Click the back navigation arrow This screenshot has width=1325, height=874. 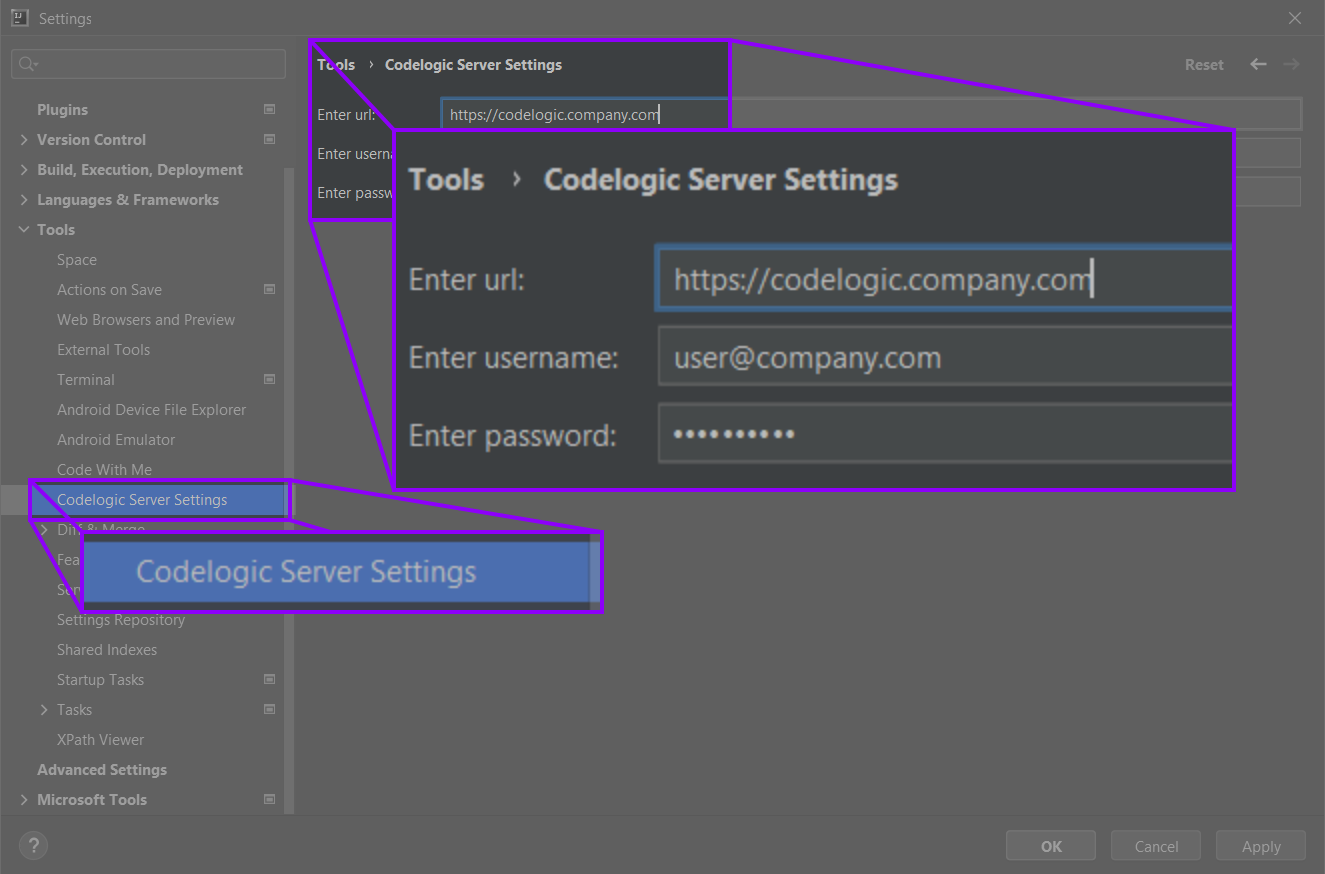point(1258,64)
